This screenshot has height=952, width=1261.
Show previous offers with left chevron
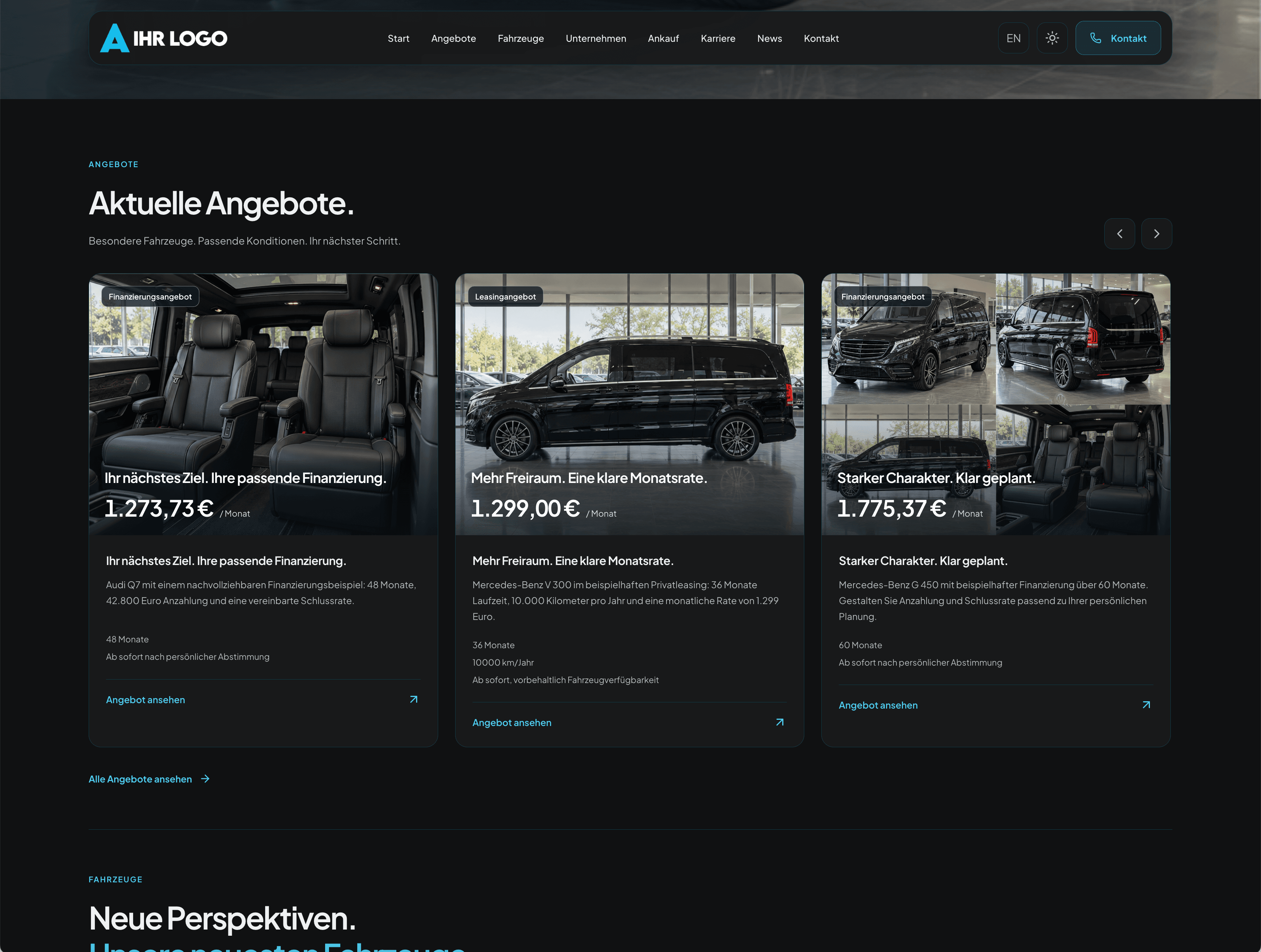(x=1119, y=234)
